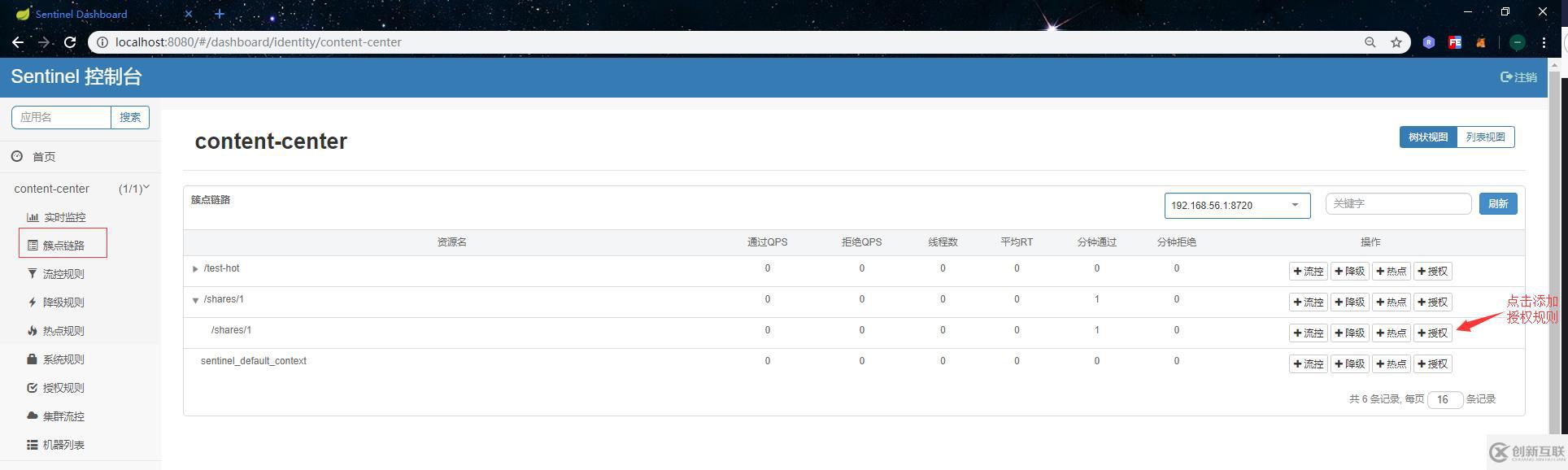Image resolution: width=1568 pixels, height=470 pixels.
Task: Add 热点 rule for child /shares/1 row
Action: [x=1392, y=333]
